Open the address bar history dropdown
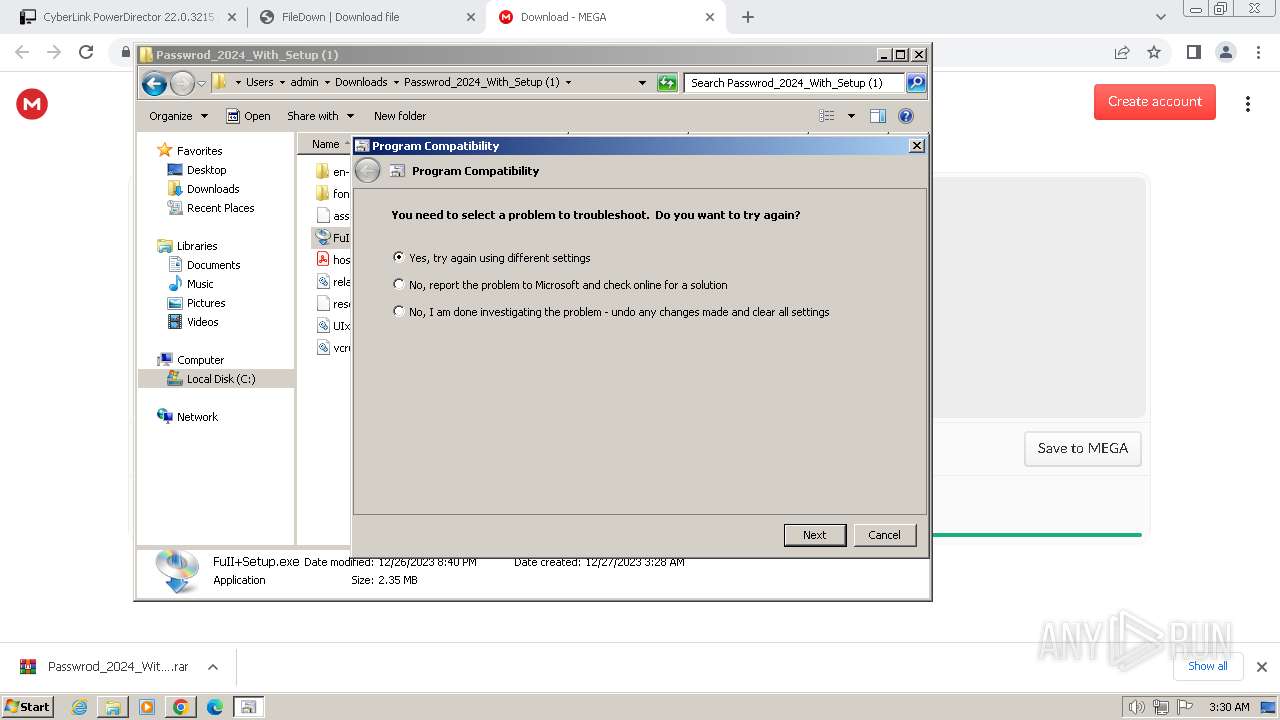The image size is (1280, 720). click(x=642, y=83)
